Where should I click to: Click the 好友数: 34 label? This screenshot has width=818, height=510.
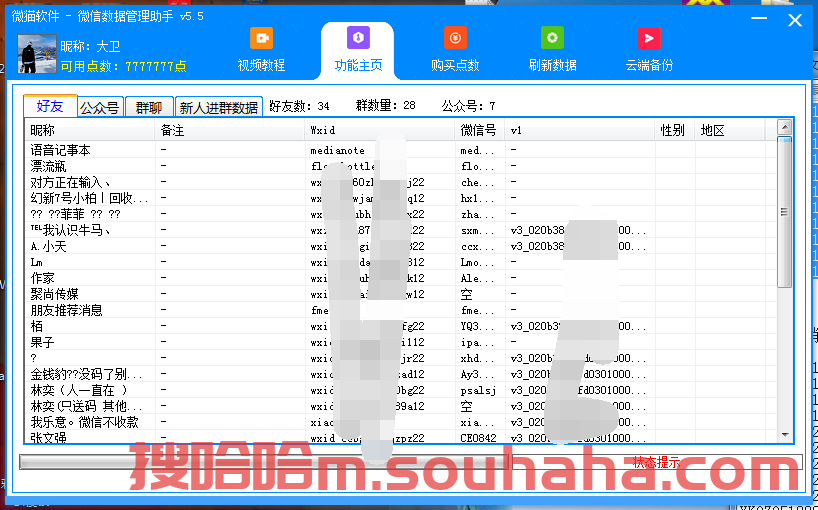coord(299,106)
